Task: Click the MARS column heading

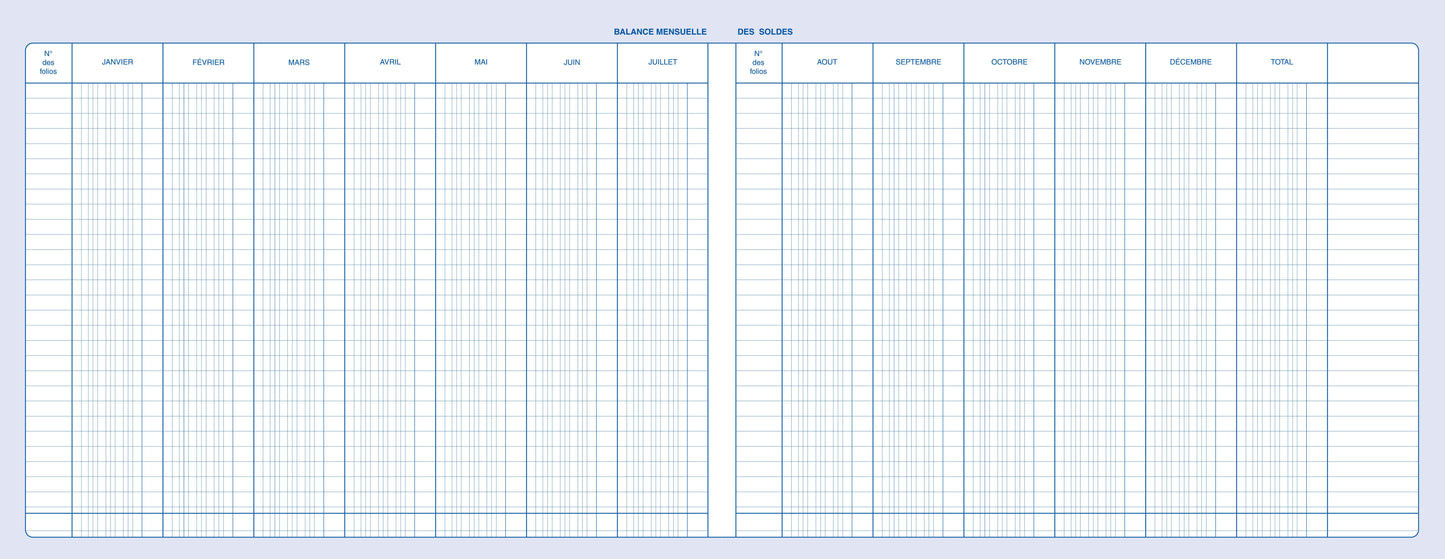Action: pos(299,62)
